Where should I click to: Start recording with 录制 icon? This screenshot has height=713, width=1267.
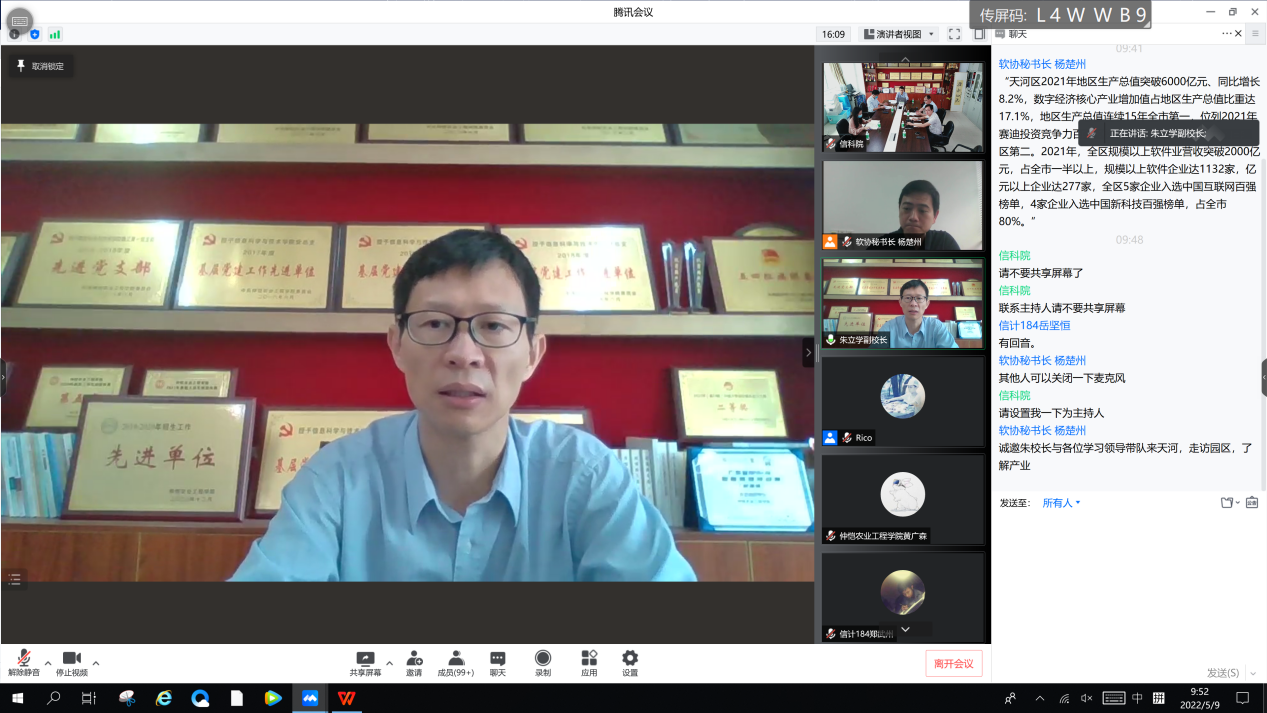click(x=543, y=662)
